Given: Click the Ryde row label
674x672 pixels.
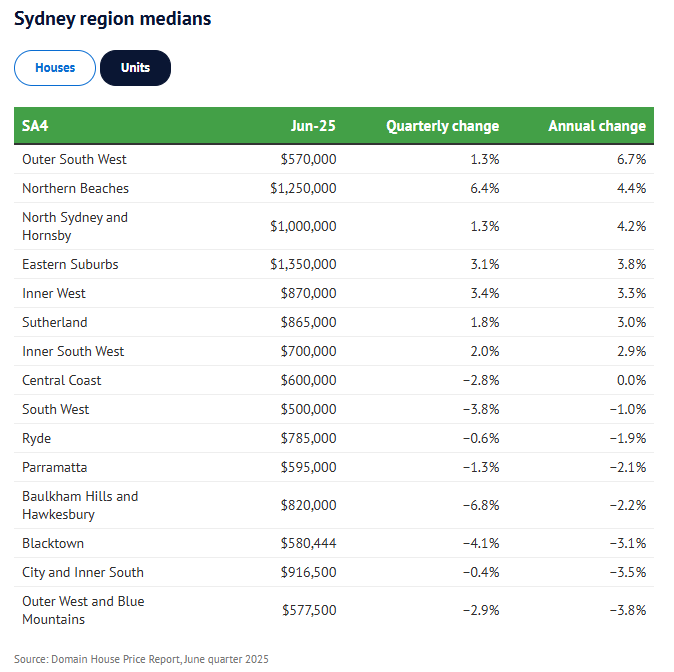Looking at the screenshot, I should click(x=36, y=438).
